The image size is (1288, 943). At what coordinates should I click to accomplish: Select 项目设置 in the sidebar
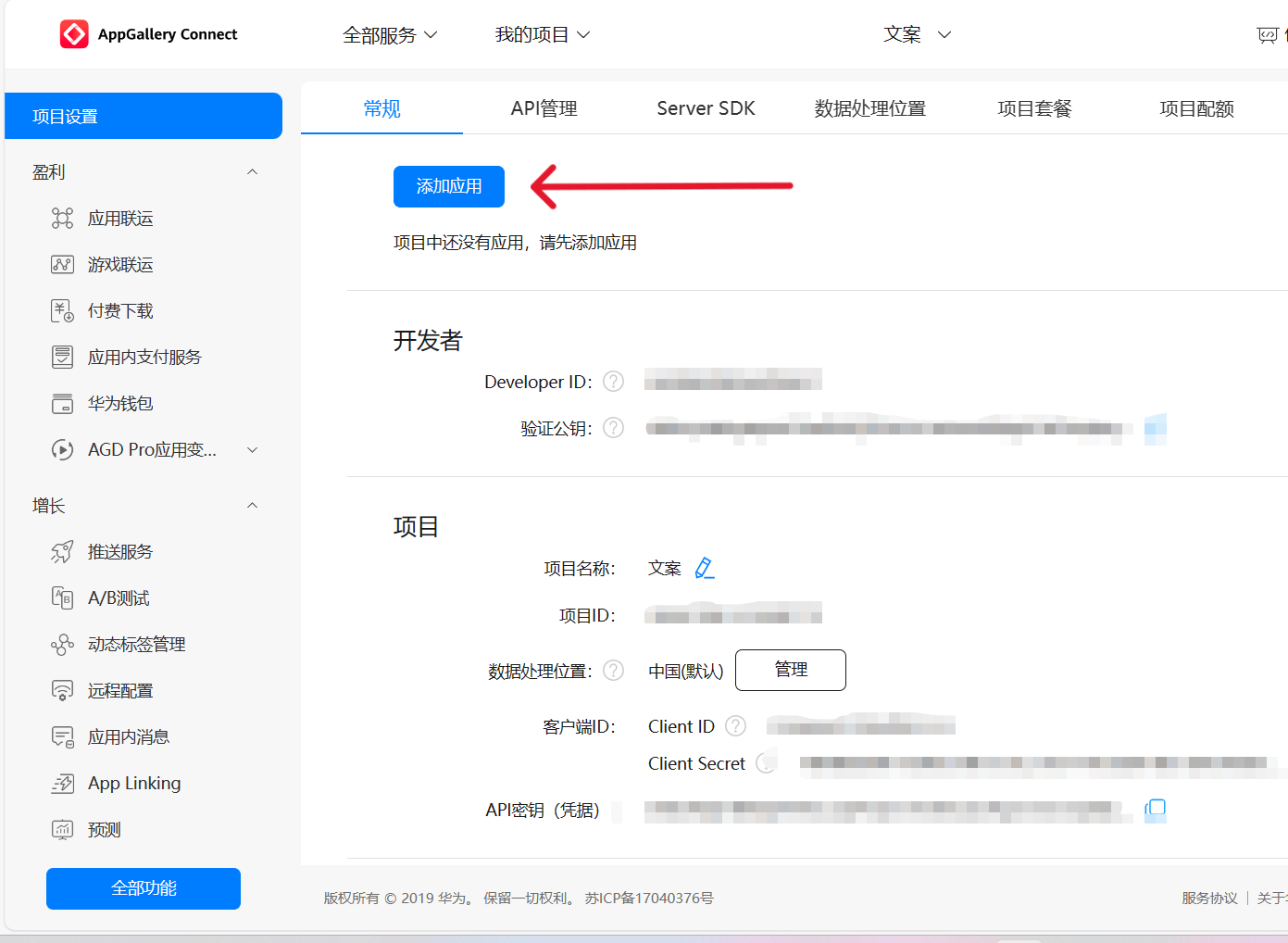pyautogui.click(x=144, y=116)
